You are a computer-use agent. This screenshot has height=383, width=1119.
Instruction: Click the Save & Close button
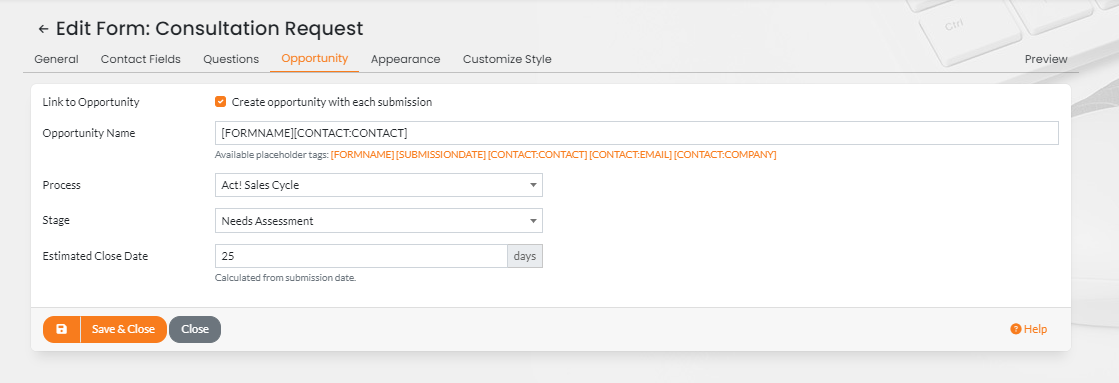tap(123, 330)
